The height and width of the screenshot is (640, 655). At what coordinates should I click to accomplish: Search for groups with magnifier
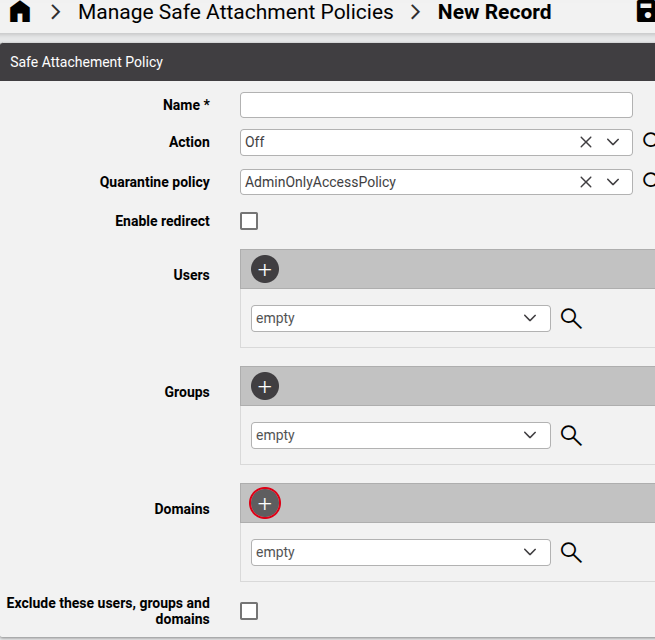(x=571, y=436)
